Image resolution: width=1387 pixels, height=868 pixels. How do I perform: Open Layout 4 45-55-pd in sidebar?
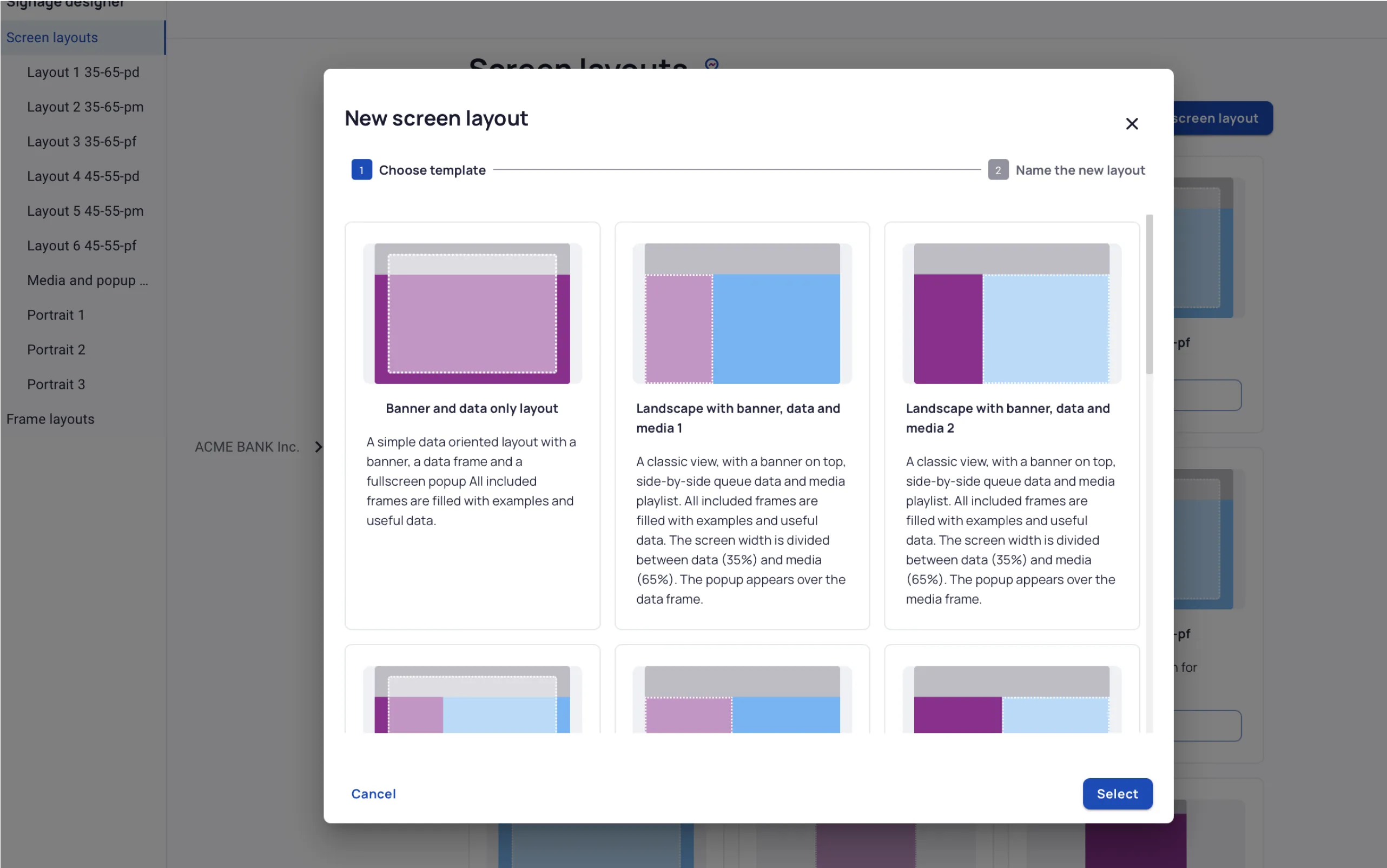tap(83, 176)
